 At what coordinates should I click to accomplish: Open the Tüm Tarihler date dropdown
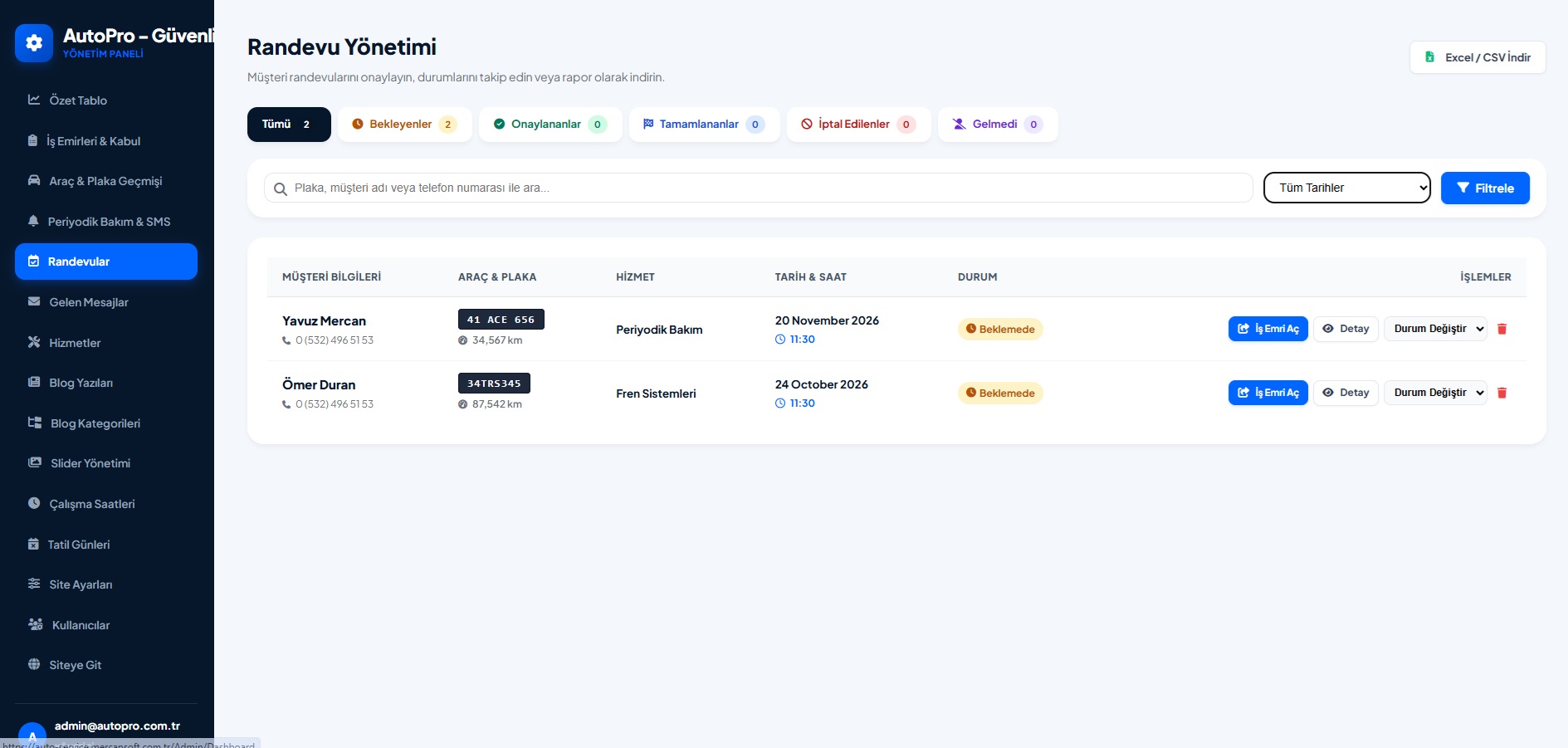(x=1347, y=188)
